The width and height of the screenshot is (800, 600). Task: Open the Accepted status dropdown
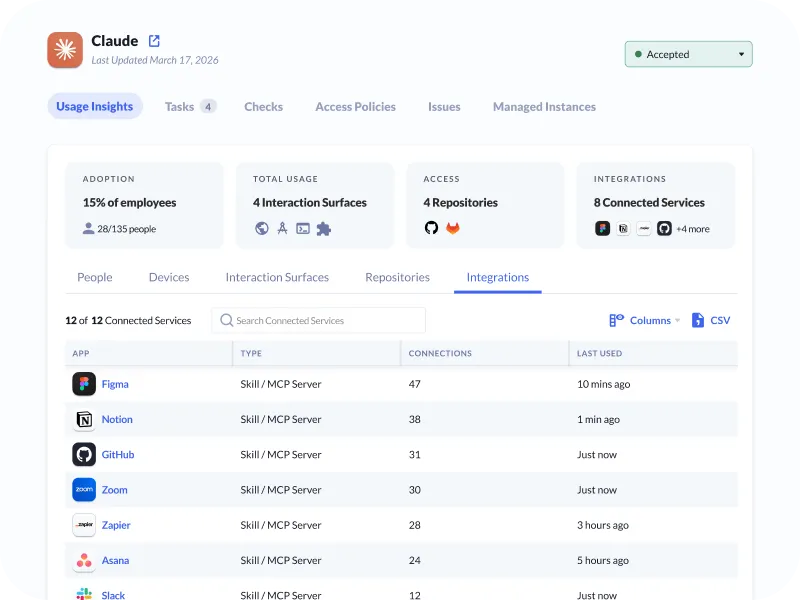[x=688, y=54]
